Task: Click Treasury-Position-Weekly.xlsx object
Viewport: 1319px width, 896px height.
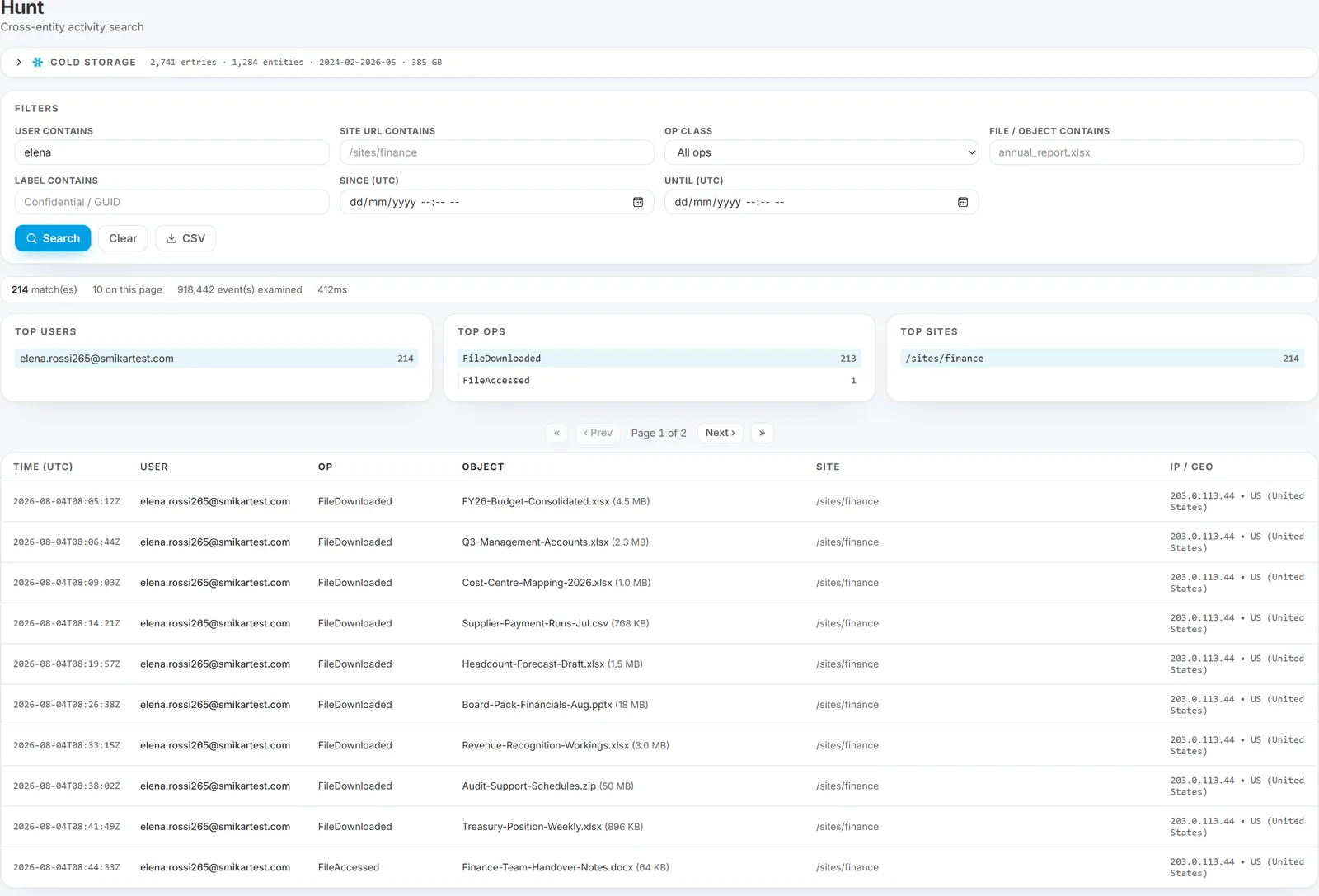Action: click(x=532, y=827)
